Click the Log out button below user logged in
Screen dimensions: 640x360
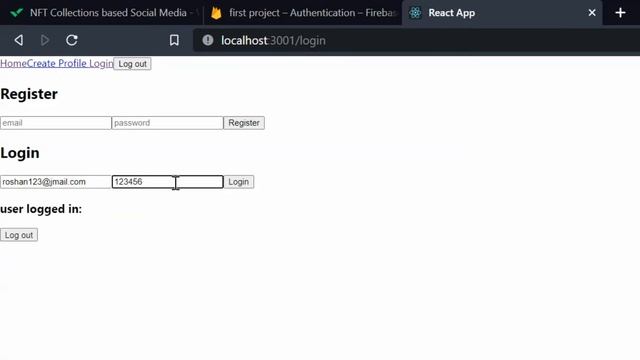[x=19, y=235]
